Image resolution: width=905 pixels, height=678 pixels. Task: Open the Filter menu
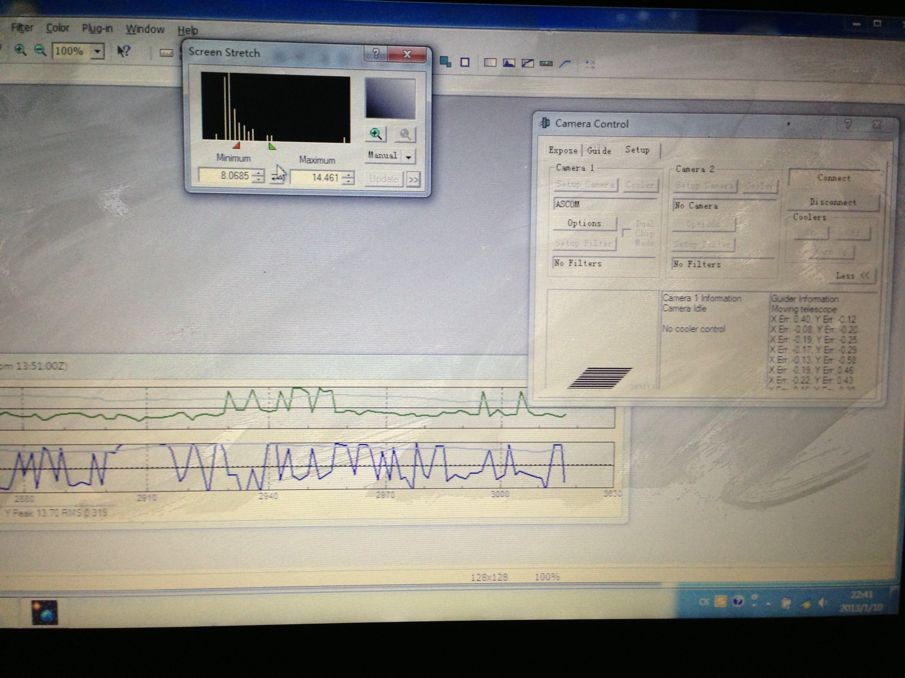pyautogui.click(x=23, y=27)
